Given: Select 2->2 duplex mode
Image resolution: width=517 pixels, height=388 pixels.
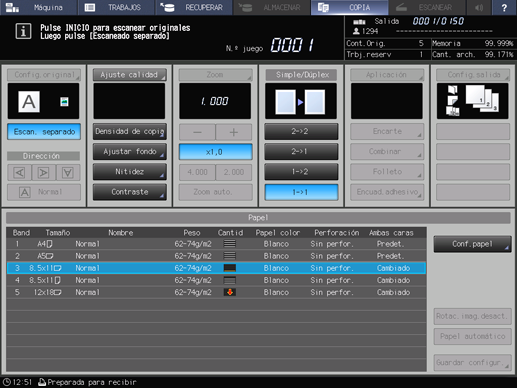Looking at the screenshot, I should coord(301,131).
